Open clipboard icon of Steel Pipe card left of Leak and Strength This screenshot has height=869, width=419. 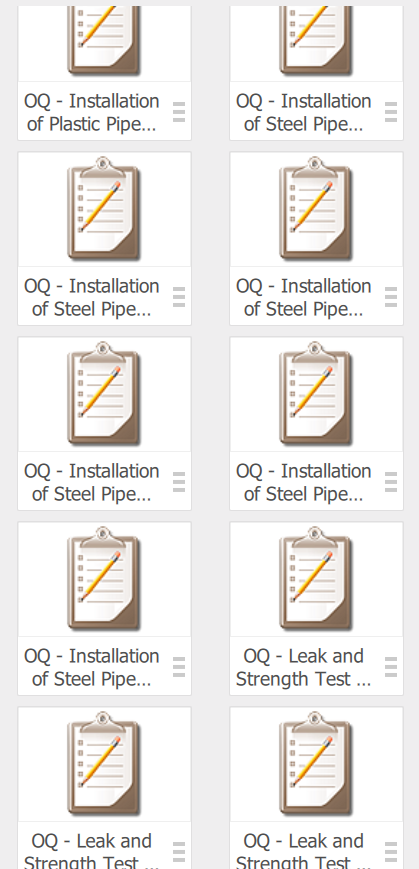click(104, 579)
